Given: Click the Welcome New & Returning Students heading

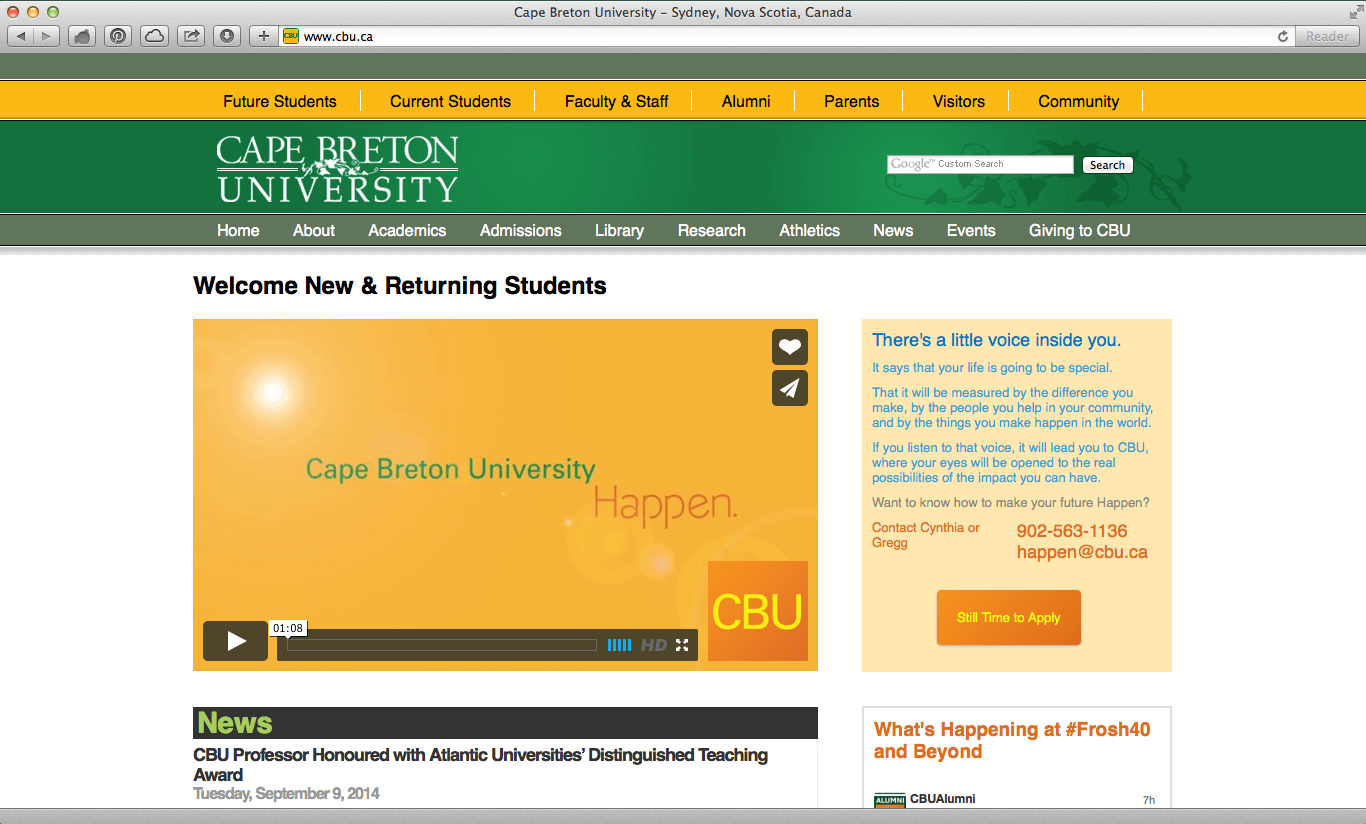Looking at the screenshot, I should click(400, 286).
